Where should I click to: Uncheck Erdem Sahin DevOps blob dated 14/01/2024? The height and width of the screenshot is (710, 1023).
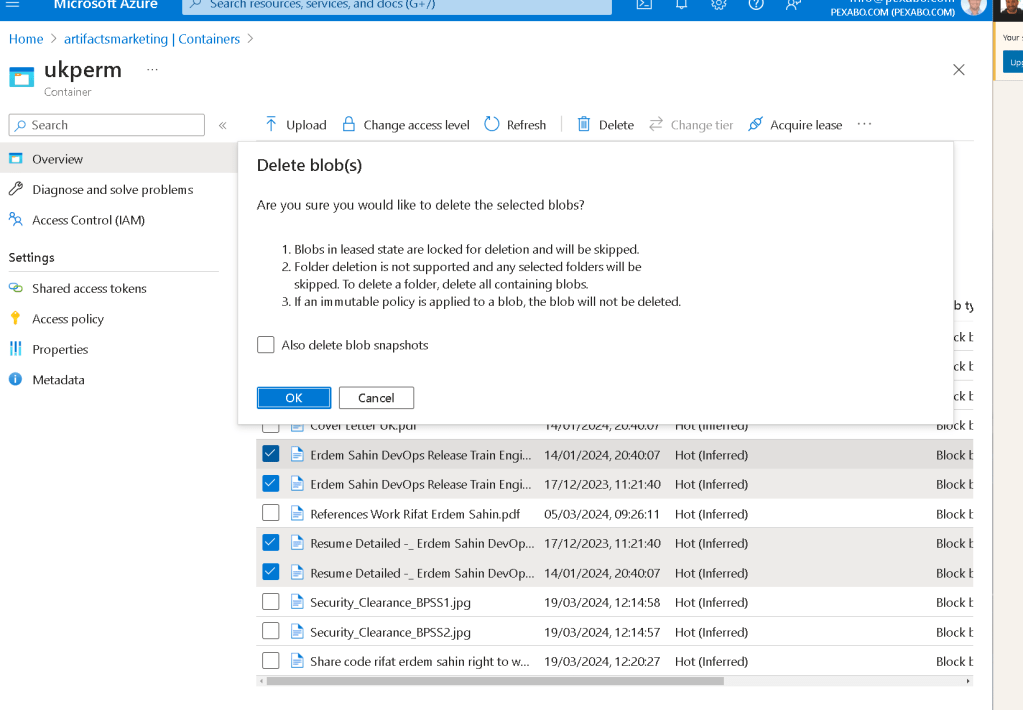click(x=271, y=454)
